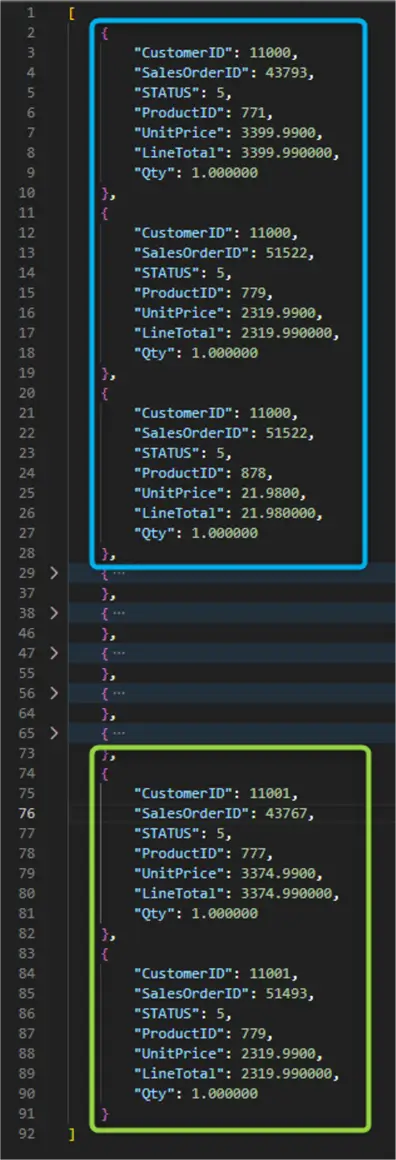Expand the folded block at line 38
The width and height of the screenshot is (396, 1160).
tap(53, 613)
